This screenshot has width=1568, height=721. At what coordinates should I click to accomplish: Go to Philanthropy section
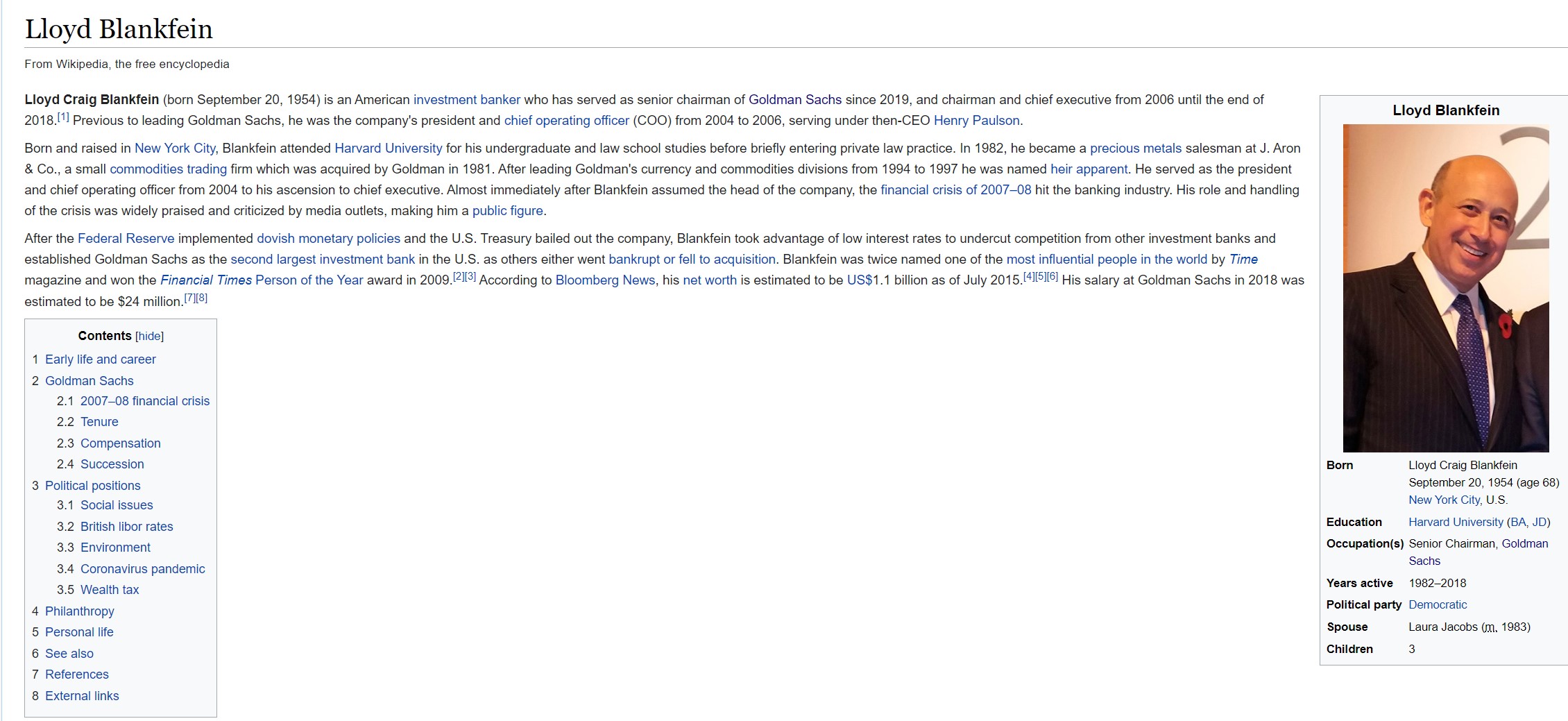point(80,611)
